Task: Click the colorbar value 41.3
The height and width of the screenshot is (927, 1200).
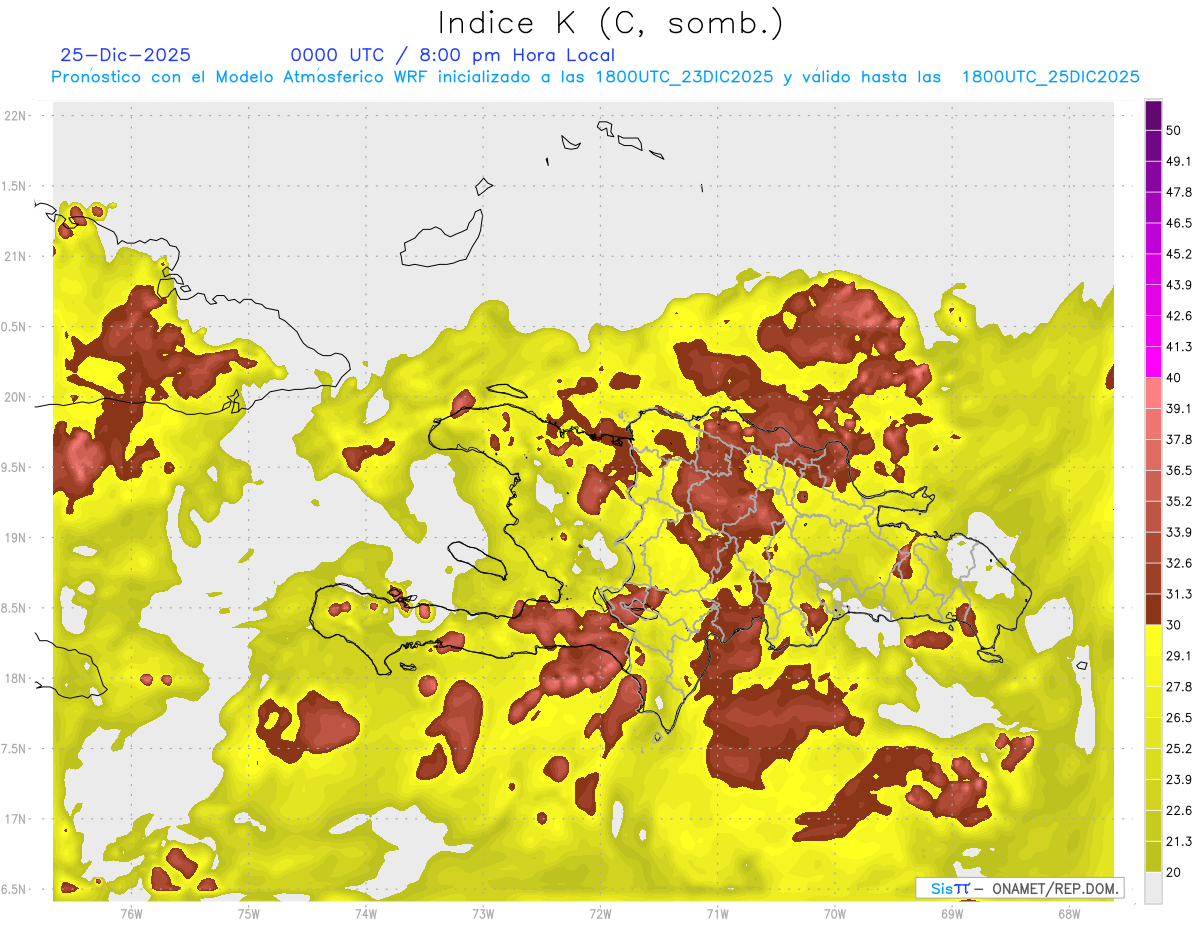Action: pos(1179,347)
